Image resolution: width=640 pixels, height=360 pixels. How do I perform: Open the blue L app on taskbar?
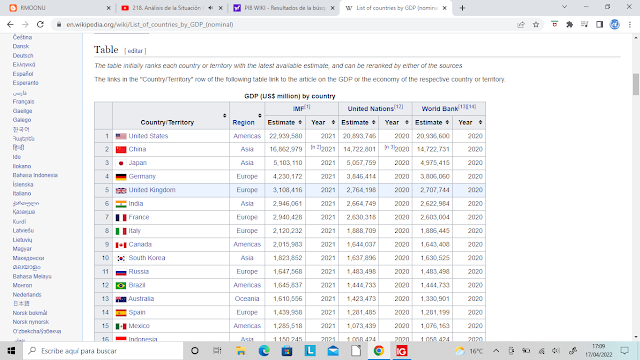click(310, 351)
